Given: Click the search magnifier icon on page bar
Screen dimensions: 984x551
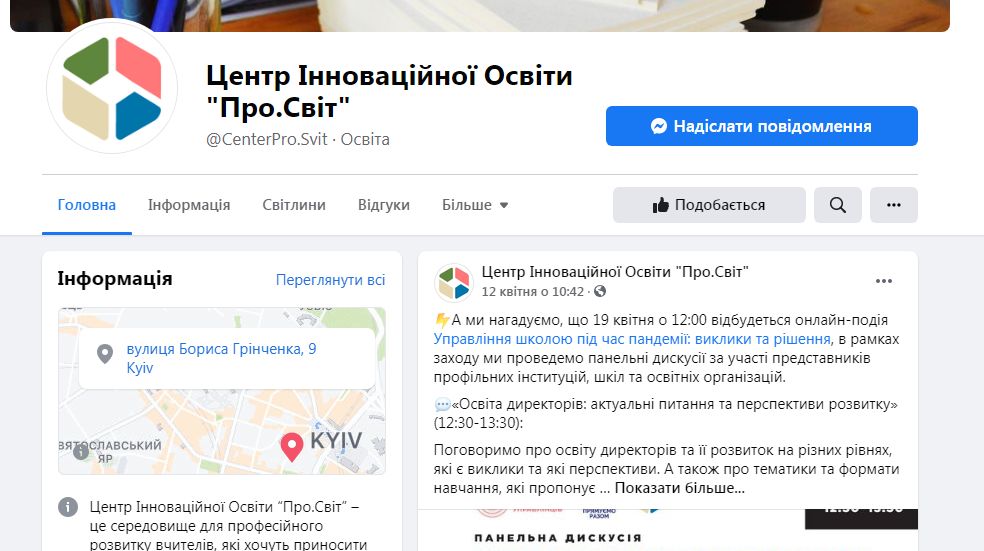Looking at the screenshot, I should click(838, 205).
